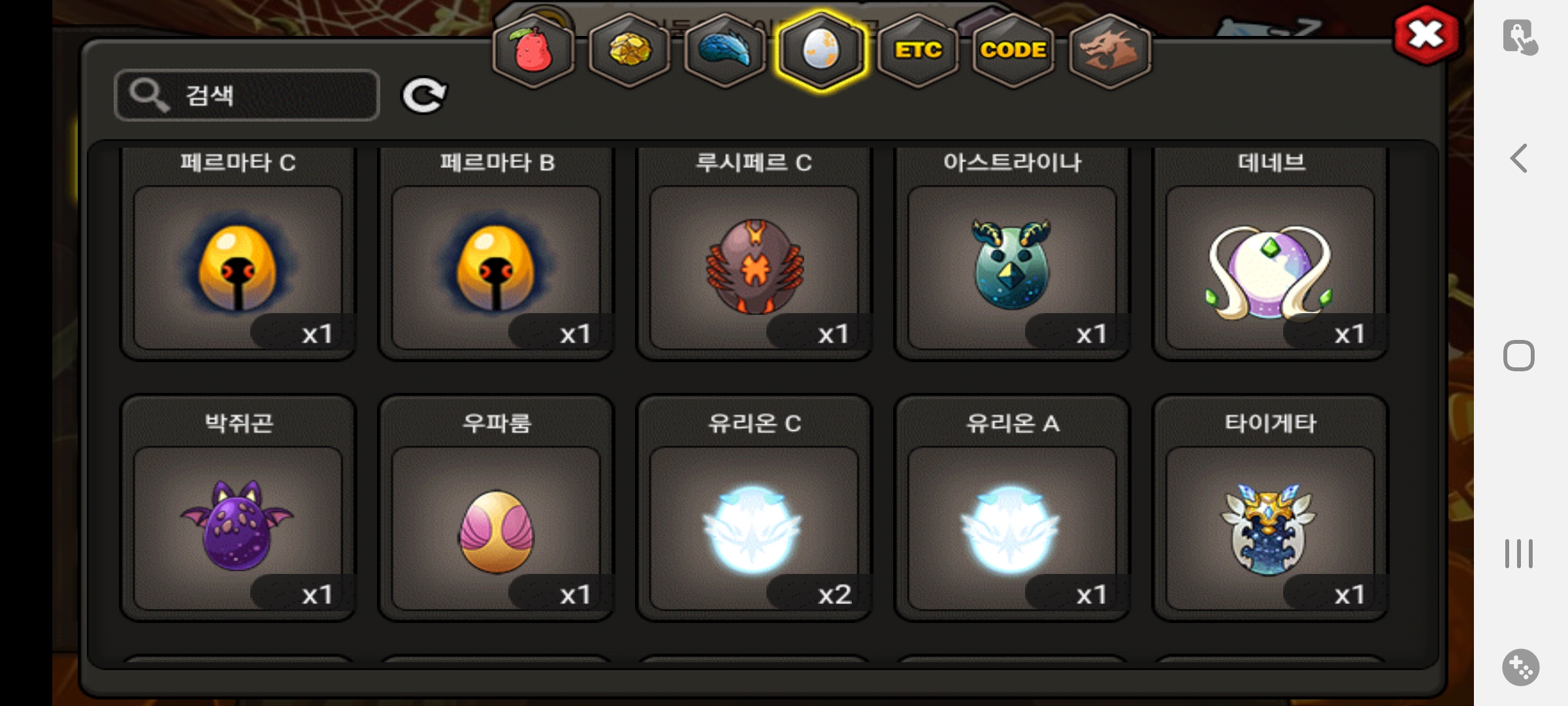1568x706 pixels.
Task: Pick the 아스트라이나 owl egg
Action: pyautogui.click(x=1012, y=254)
